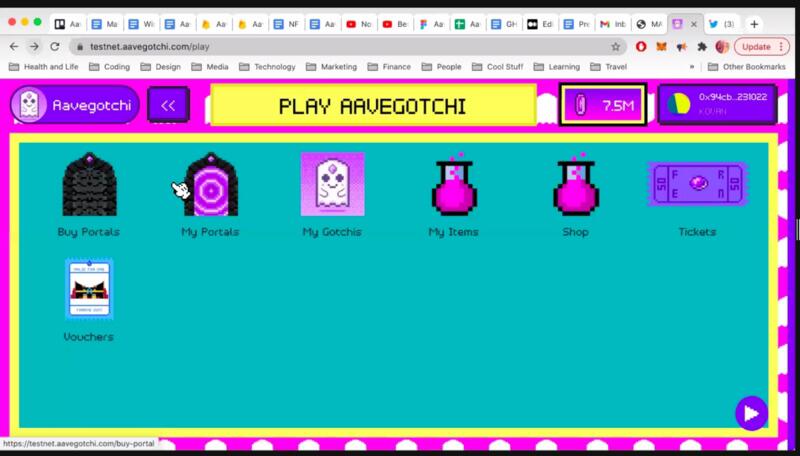Open the Marketing bookmarks folder
This screenshot has width=800, height=456.
[x=332, y=67]
